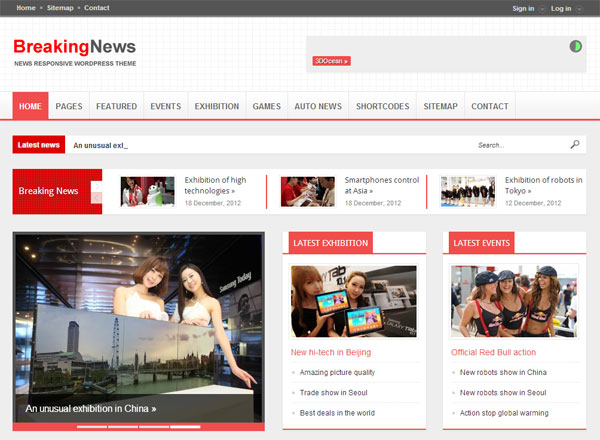Expand the Log in dropdown arrow
600x440 pixels.
(579, 8)
